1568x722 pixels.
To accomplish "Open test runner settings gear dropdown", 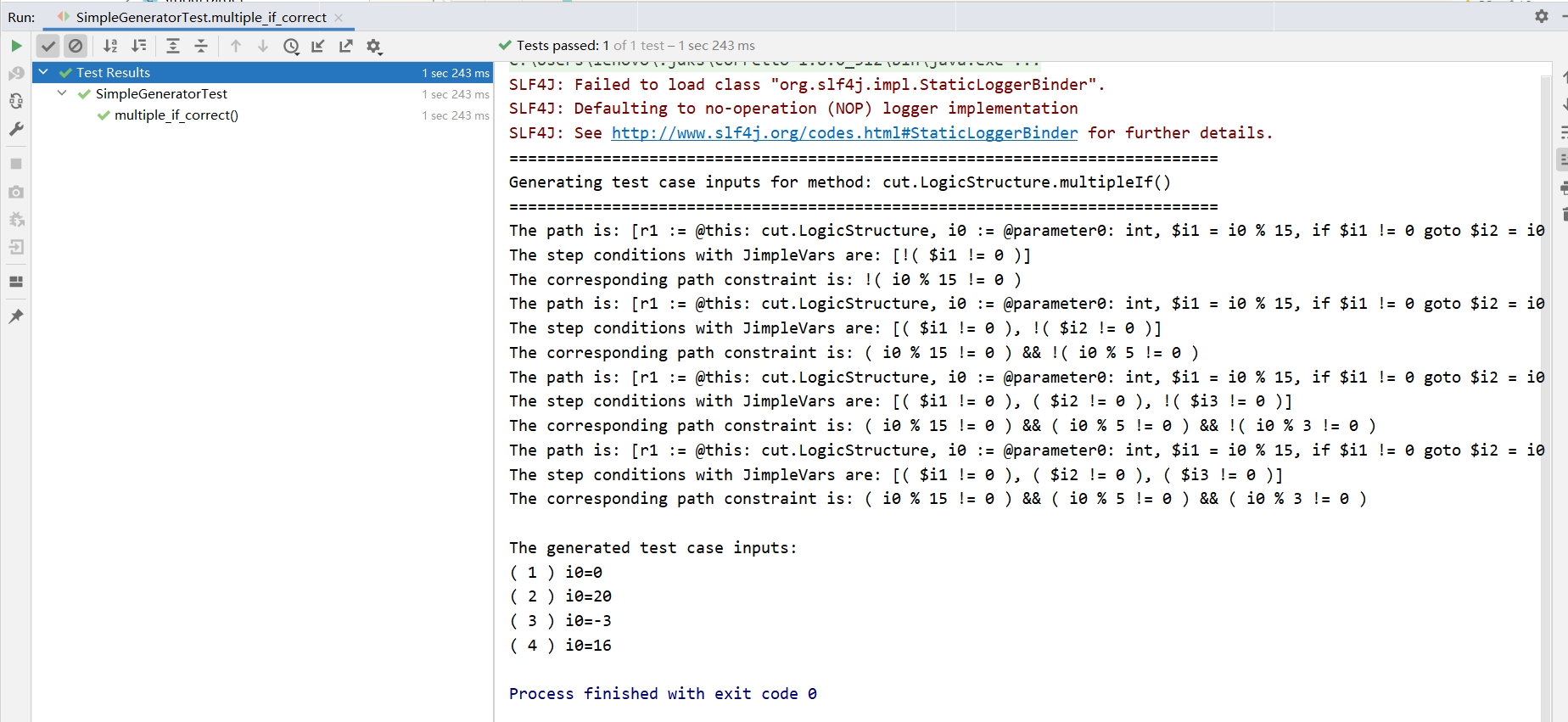I will [x=374, y=46].
